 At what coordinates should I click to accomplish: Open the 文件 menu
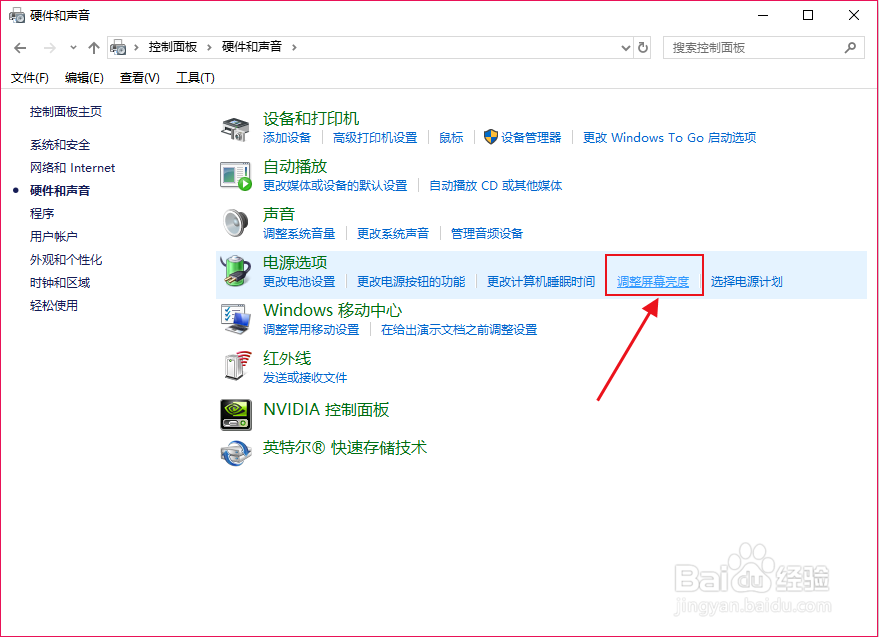[30, 77]
